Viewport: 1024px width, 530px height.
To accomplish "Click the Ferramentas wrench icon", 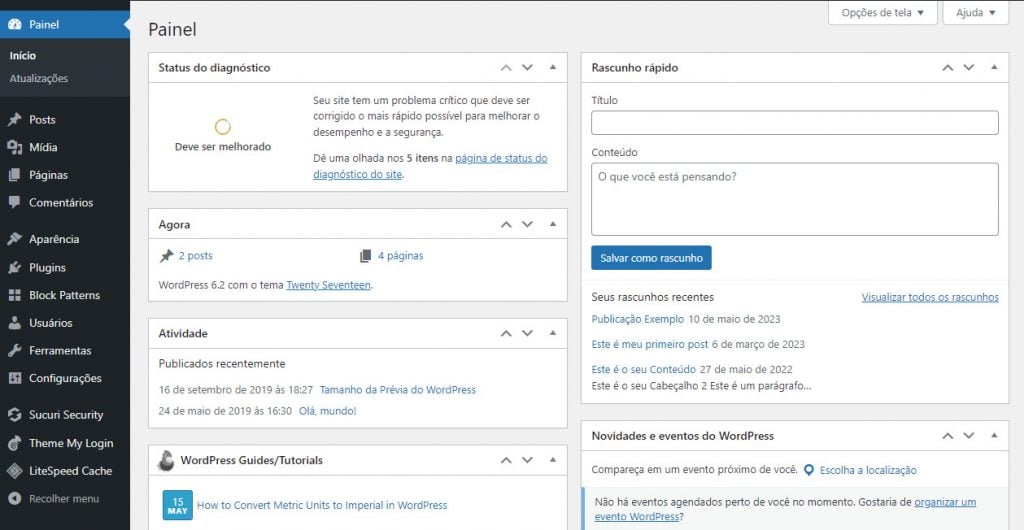I will (14, 351).
